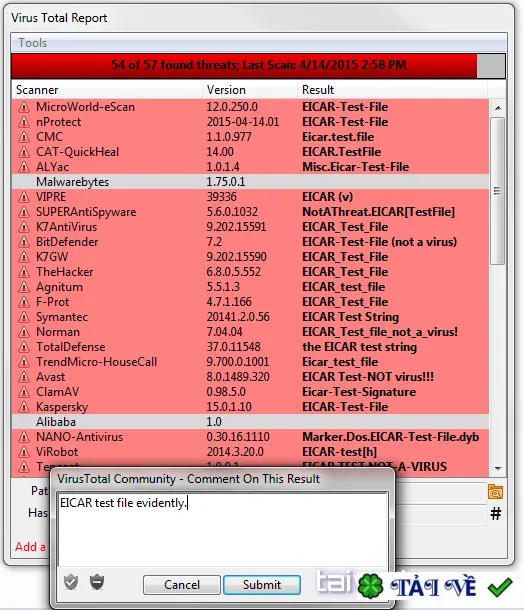Click the warning icon next to Kaspersky
This screenshot has width=524, height=610.
coord(24,407)
